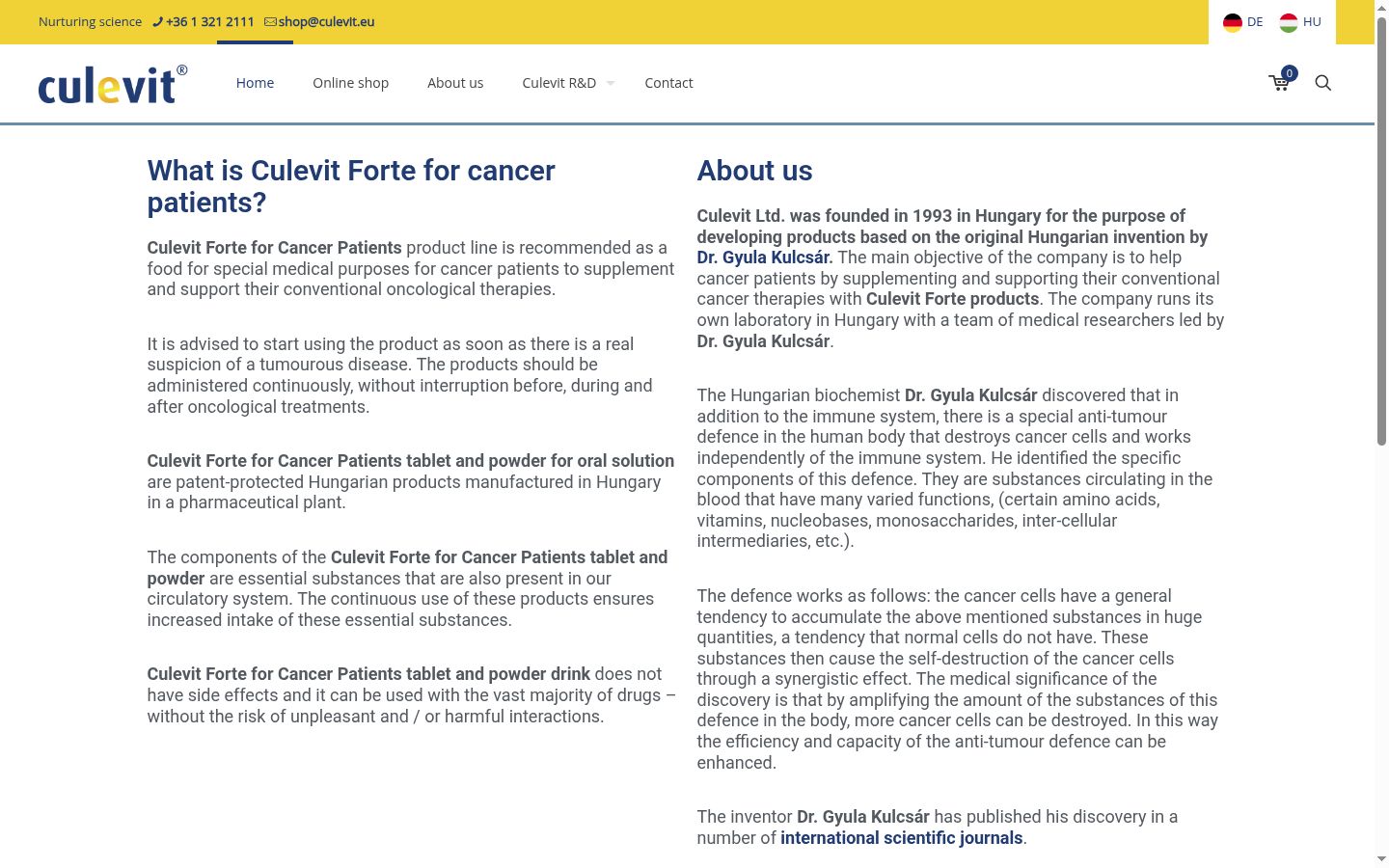The height and width of the screenshot is (868, 1389).
Task: Click the scrollbar up arrow
Action: [x=1381, y=8]
